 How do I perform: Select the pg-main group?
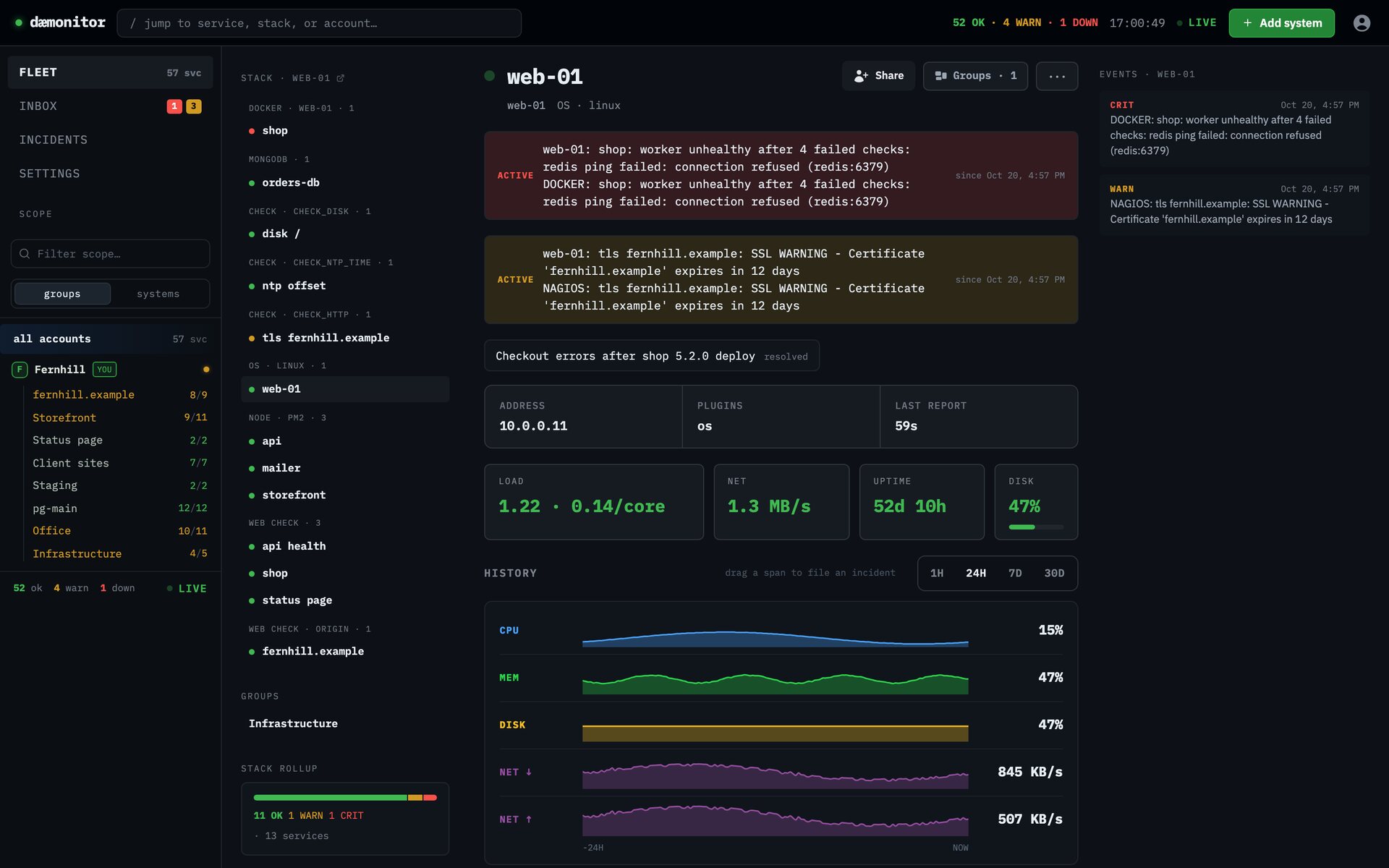click(x=119, y=508)
